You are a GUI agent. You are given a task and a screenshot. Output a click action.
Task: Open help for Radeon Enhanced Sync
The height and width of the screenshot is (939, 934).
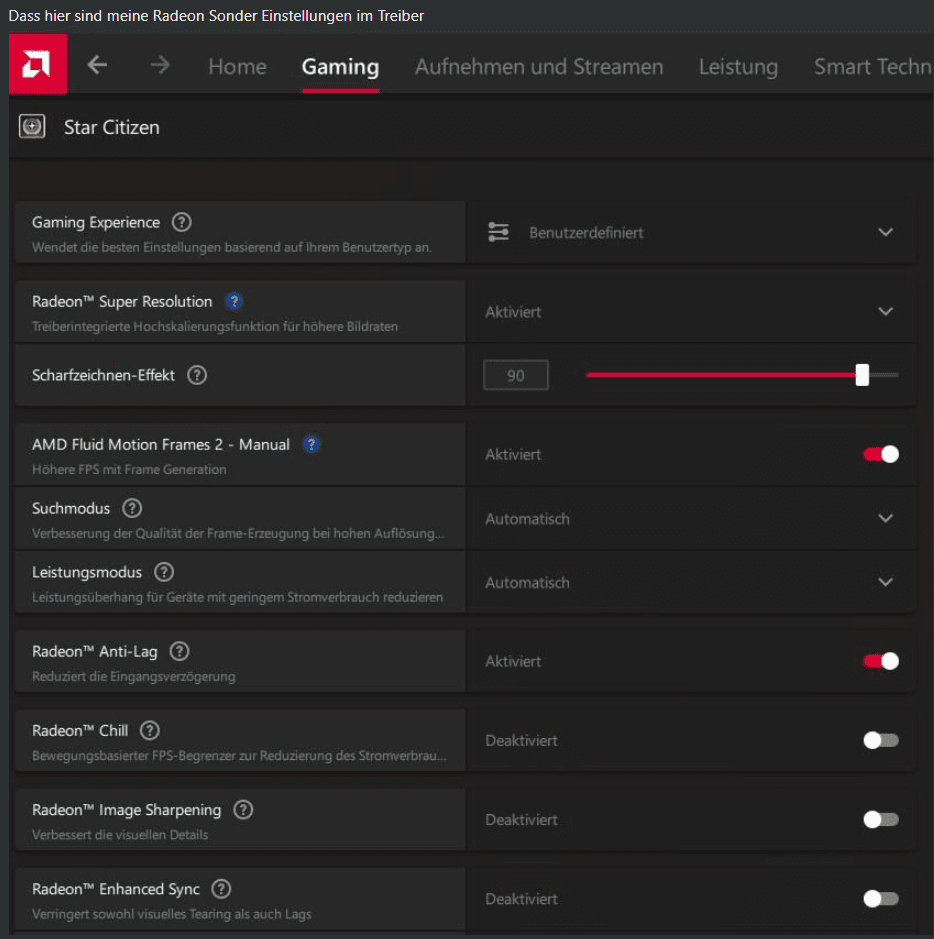point(222,889)
